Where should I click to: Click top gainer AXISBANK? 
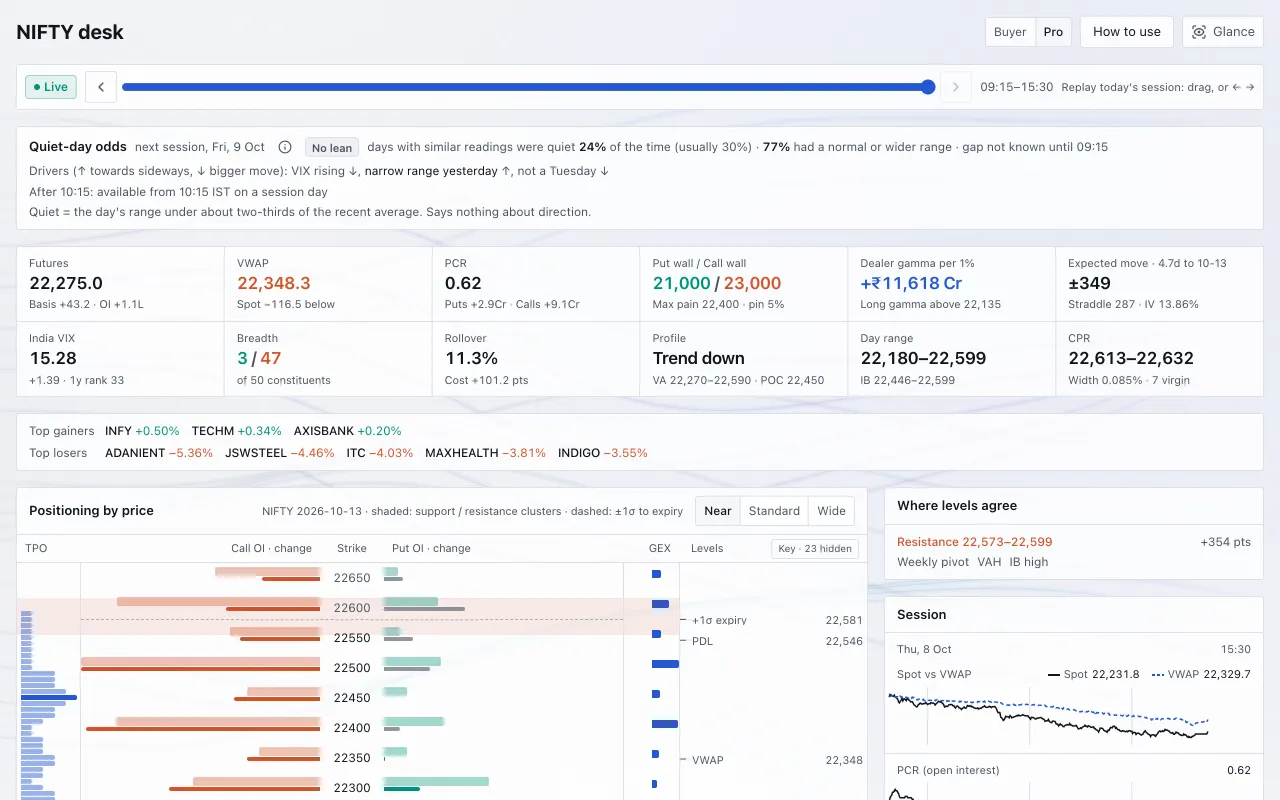pyautogui.click(x=324, y=431)
